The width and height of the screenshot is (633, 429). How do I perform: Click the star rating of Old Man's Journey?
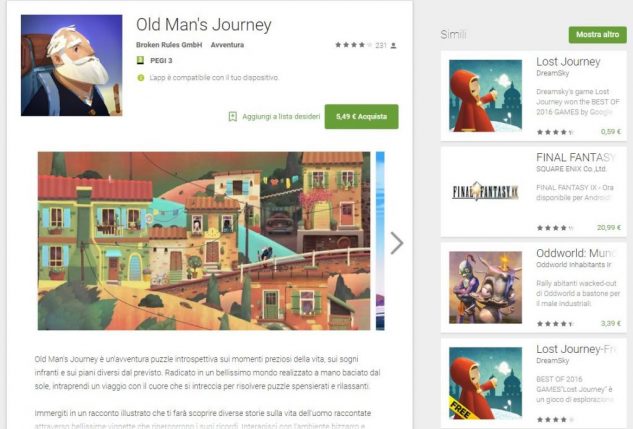[x=354, y=45]
